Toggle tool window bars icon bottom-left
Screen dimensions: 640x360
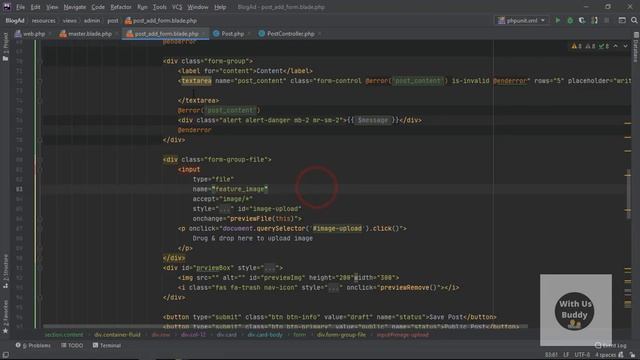coord(5,355)
